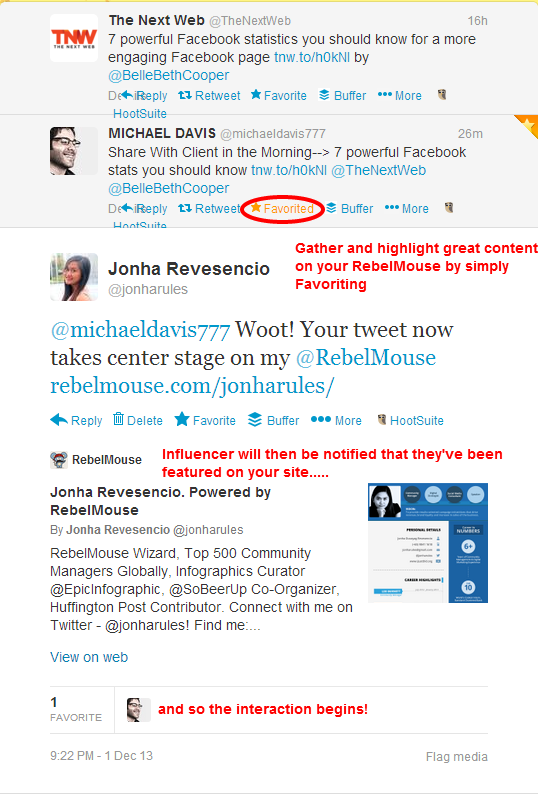The image size is (538, 794).
Task: Click the Delete trash icon on main tweet
Action: (x=118, y=419)
